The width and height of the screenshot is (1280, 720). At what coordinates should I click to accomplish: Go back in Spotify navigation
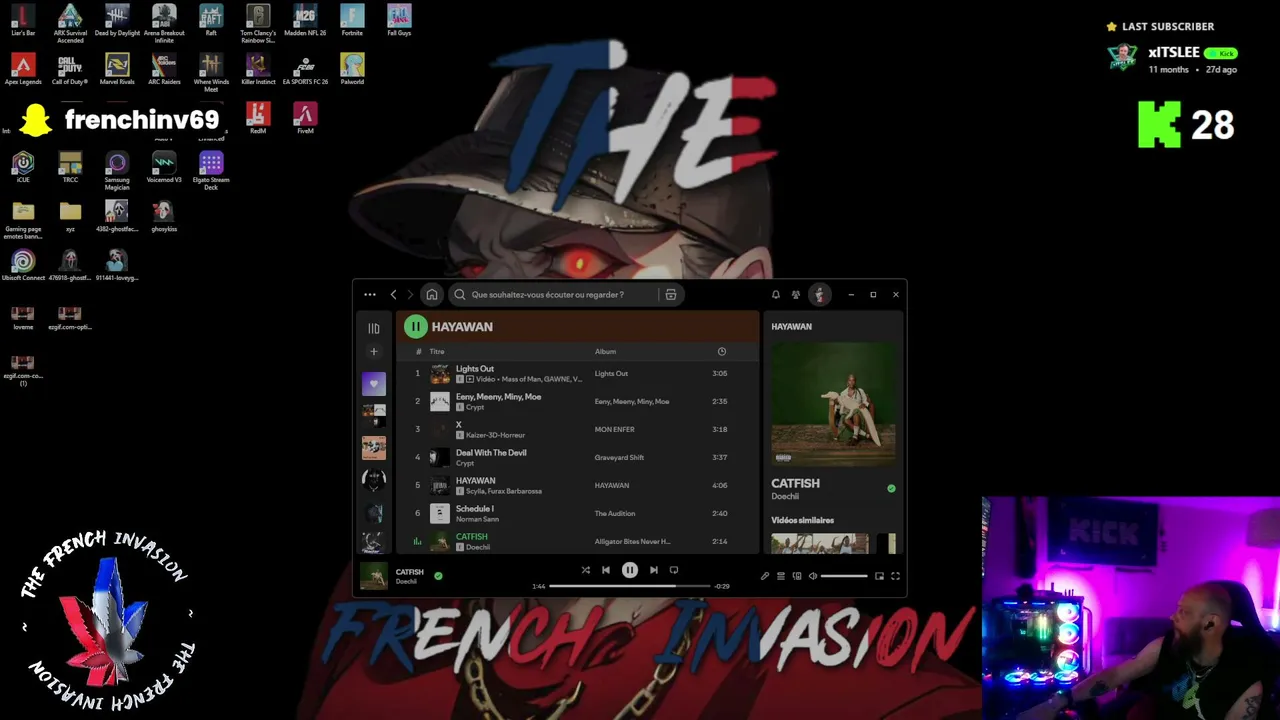(x=393, y=295)
